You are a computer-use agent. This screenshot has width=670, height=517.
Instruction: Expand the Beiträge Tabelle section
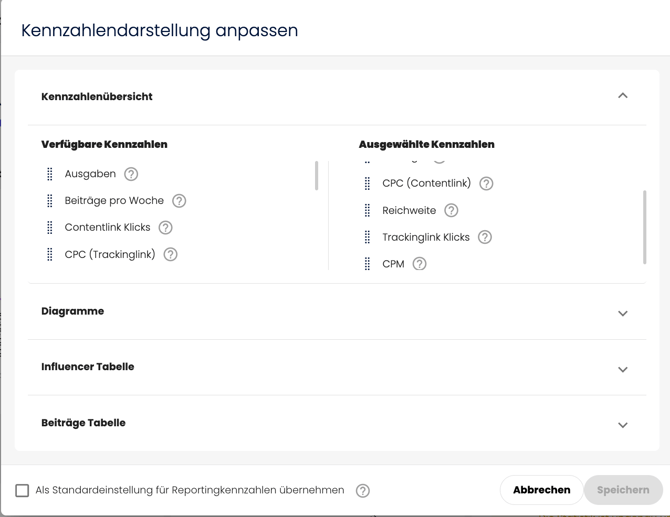point(623,425)
